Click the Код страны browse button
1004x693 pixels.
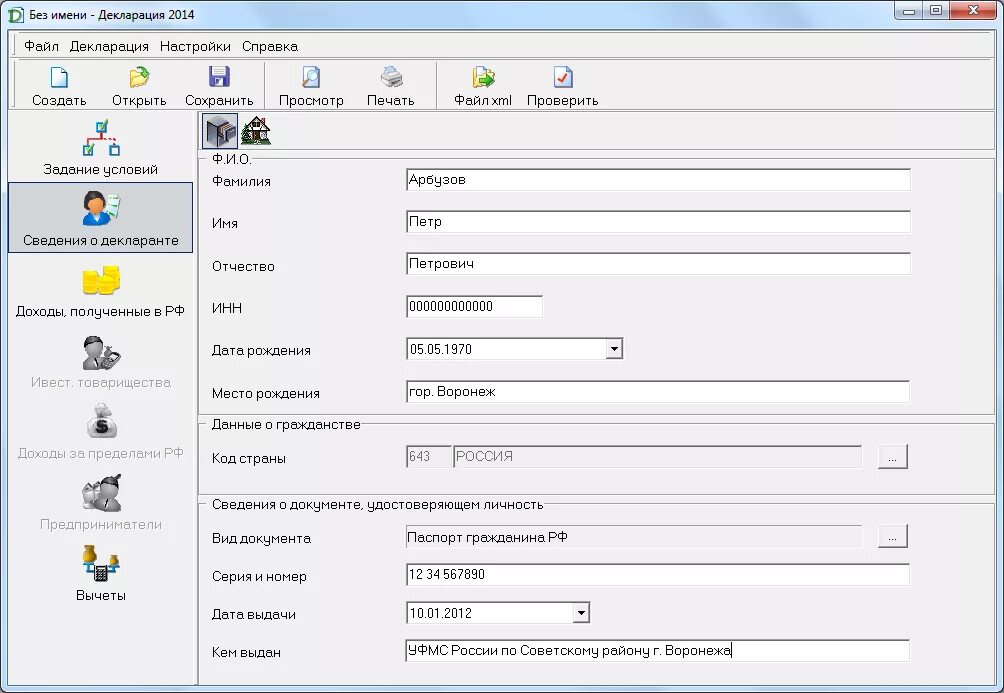tap(893, 457)
